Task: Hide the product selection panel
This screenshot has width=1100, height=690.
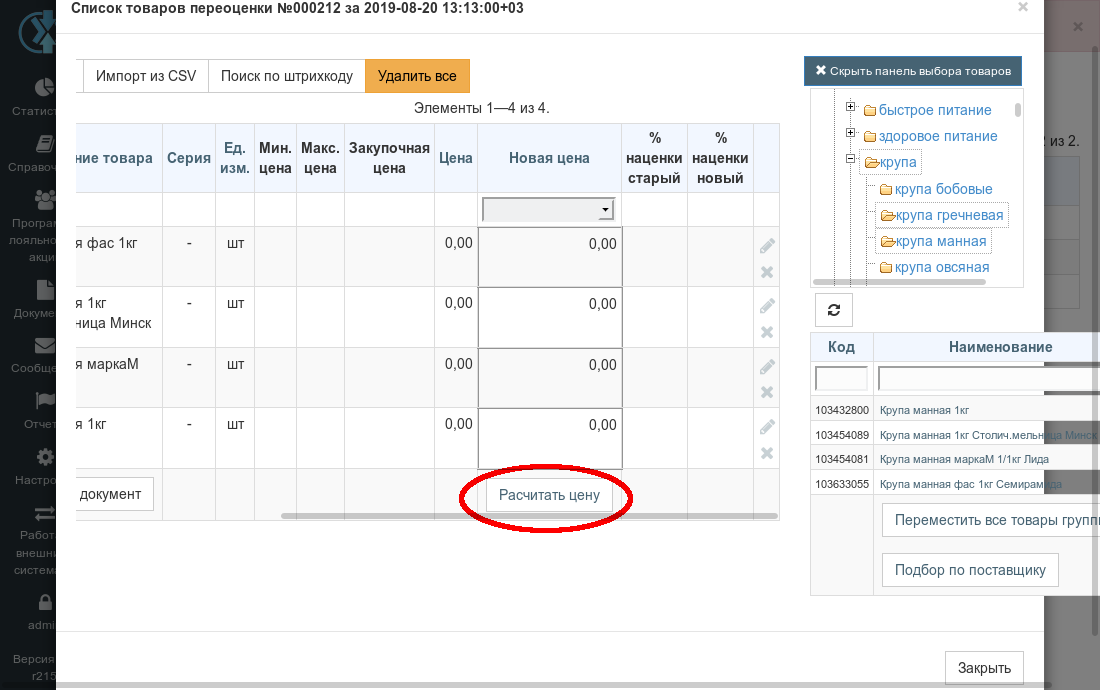Action: (x=913, y=71)
